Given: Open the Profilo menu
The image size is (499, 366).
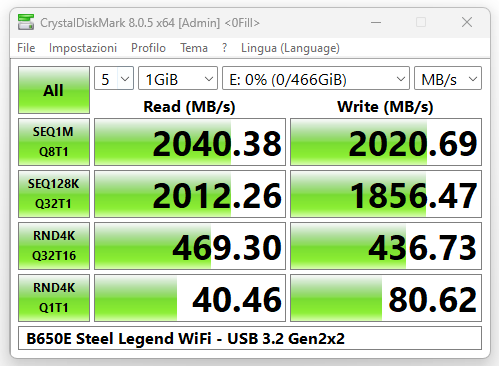Looking at the screenshot, I should coord(148,48).
